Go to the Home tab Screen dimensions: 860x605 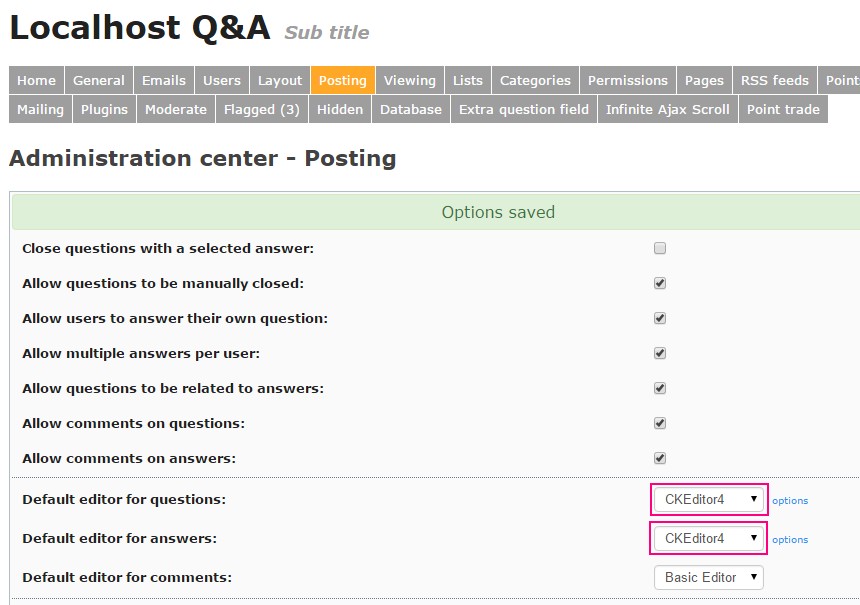point(37,81)
